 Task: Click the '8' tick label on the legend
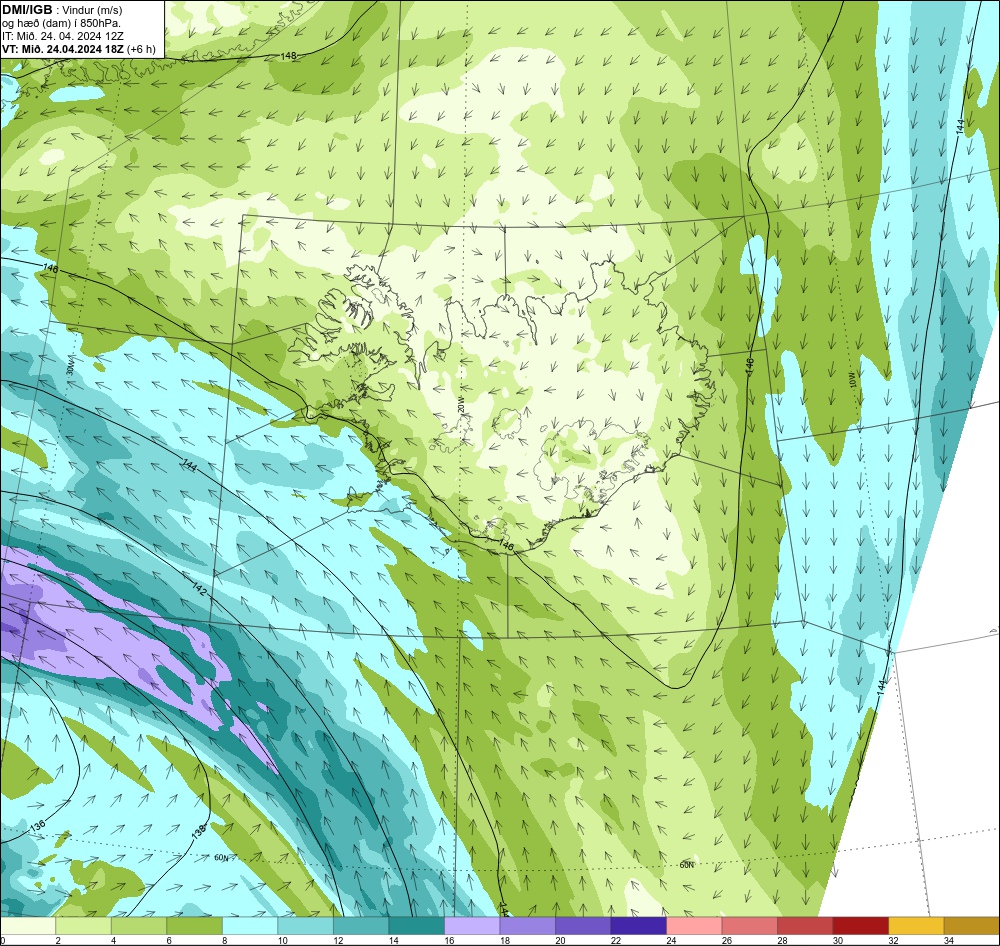point(224,940)
